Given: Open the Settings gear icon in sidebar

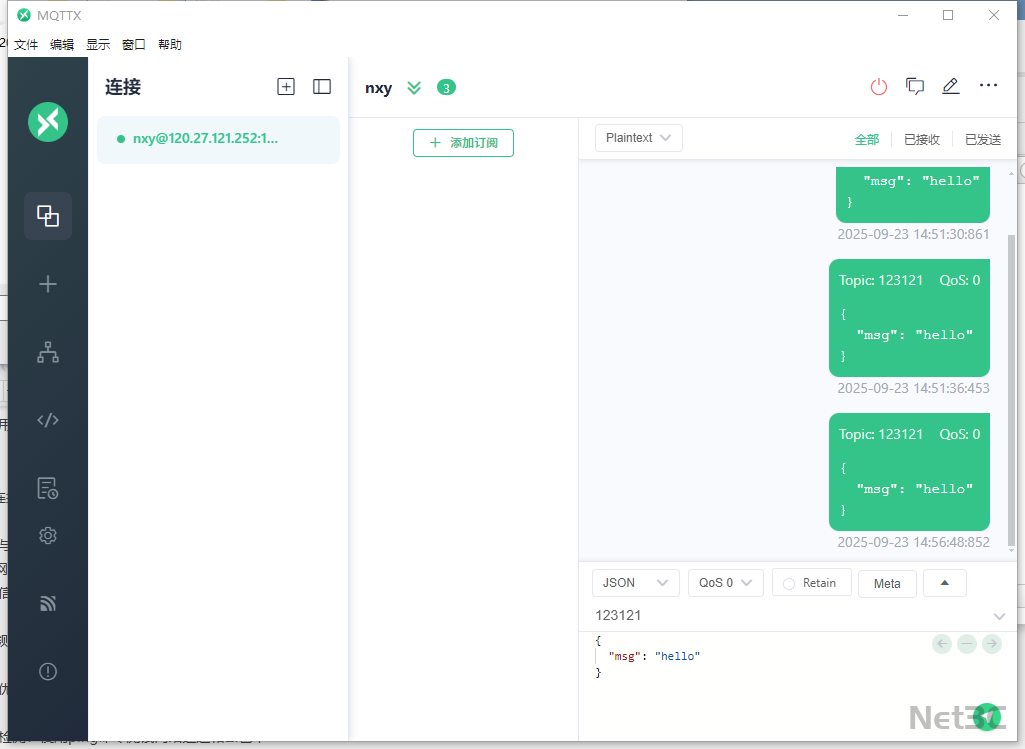Looking at the screenshot, I should (48, 535).
